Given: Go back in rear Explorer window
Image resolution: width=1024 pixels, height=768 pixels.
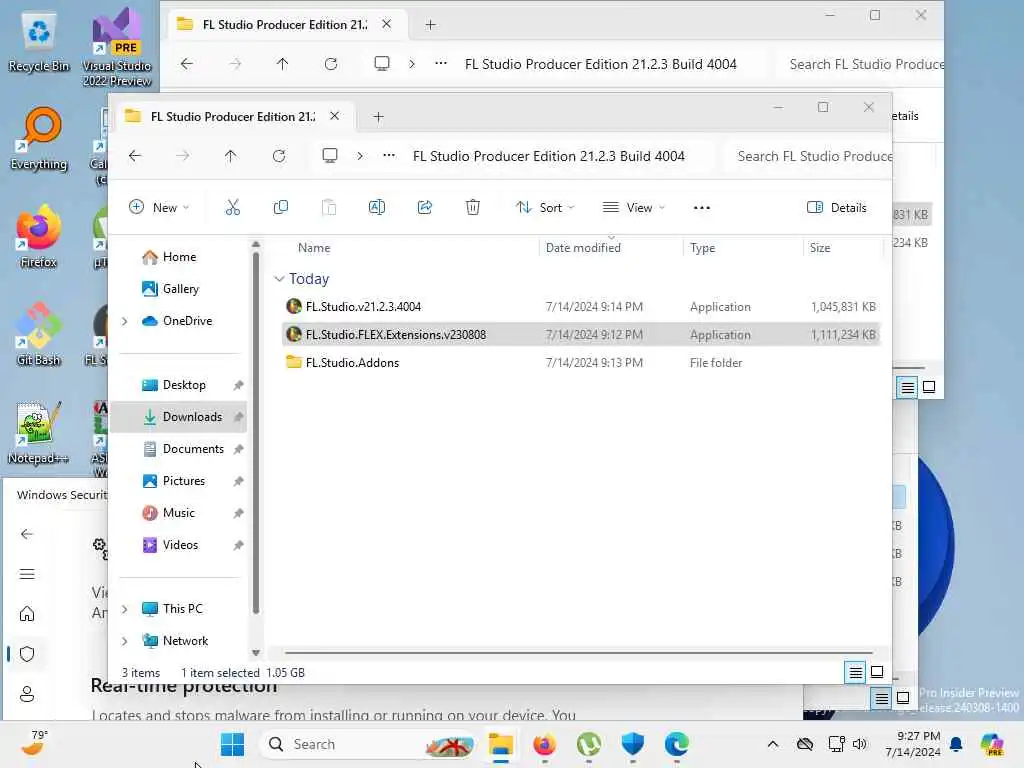Looking at the screenshot, I should [x=187, y=64].
